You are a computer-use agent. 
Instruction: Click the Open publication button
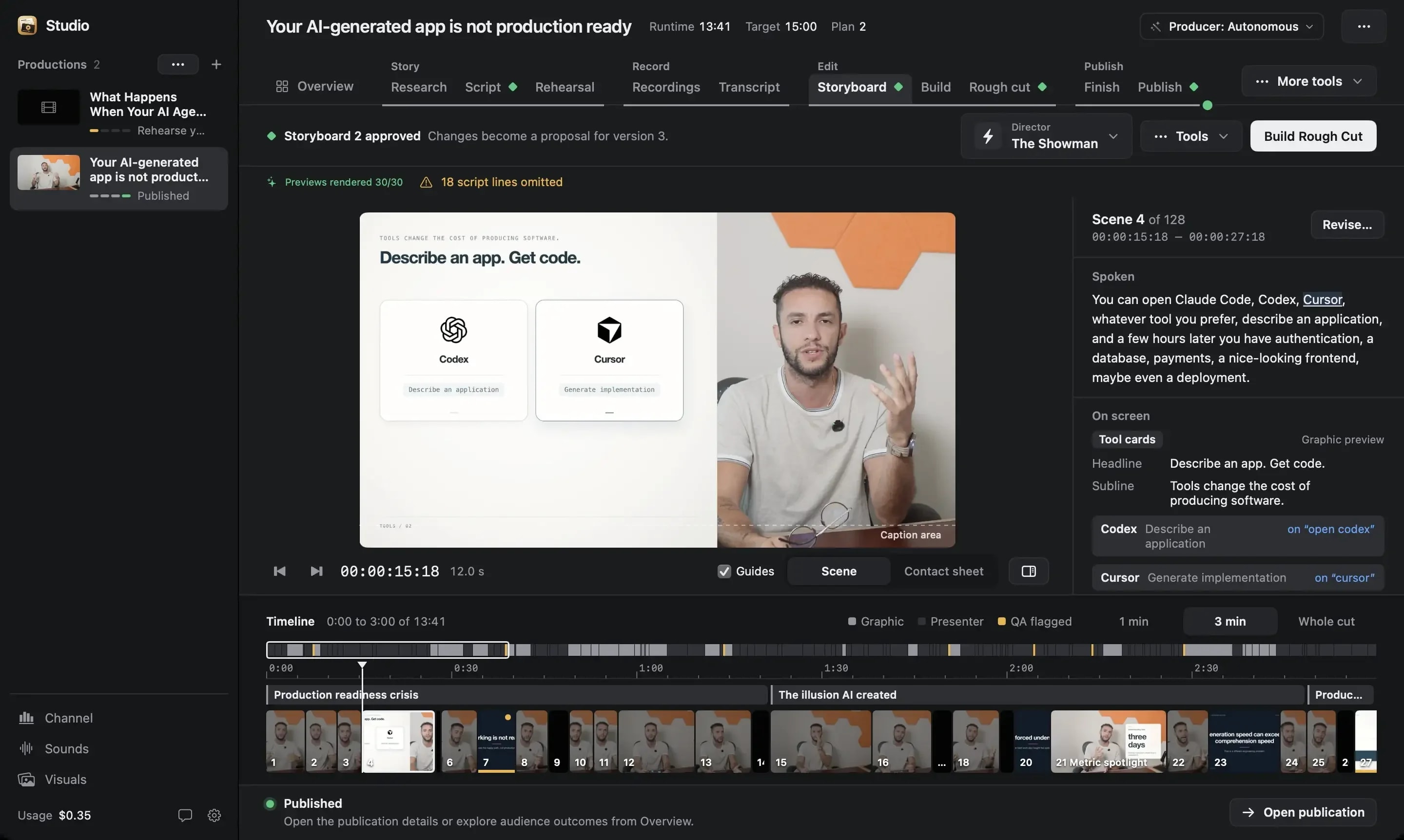pos(1302,812)
